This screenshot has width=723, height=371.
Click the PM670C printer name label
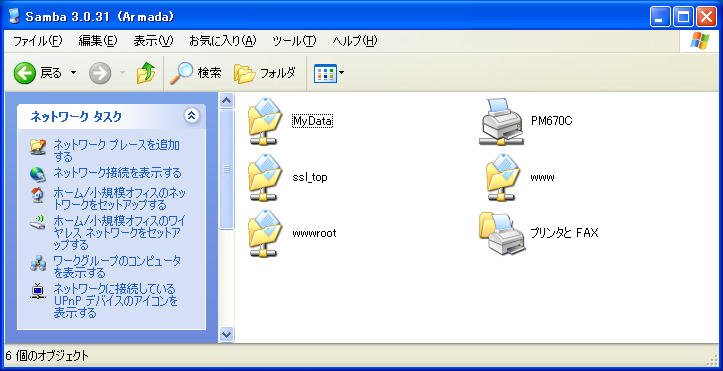point(551,121)
